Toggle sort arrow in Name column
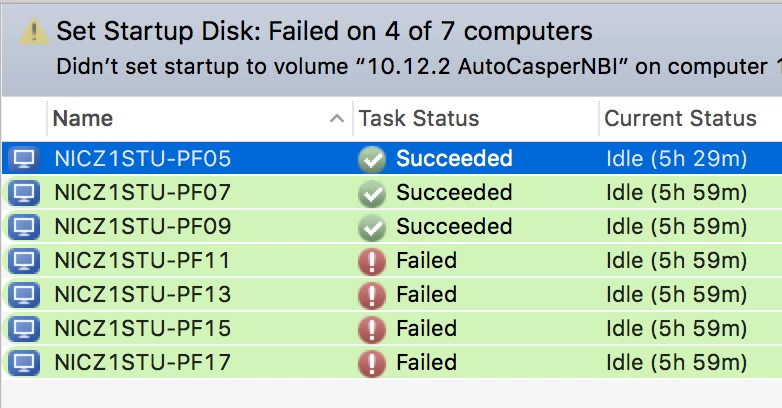Image resolution: width=782 pixels, height=408 pixels. 335,119
